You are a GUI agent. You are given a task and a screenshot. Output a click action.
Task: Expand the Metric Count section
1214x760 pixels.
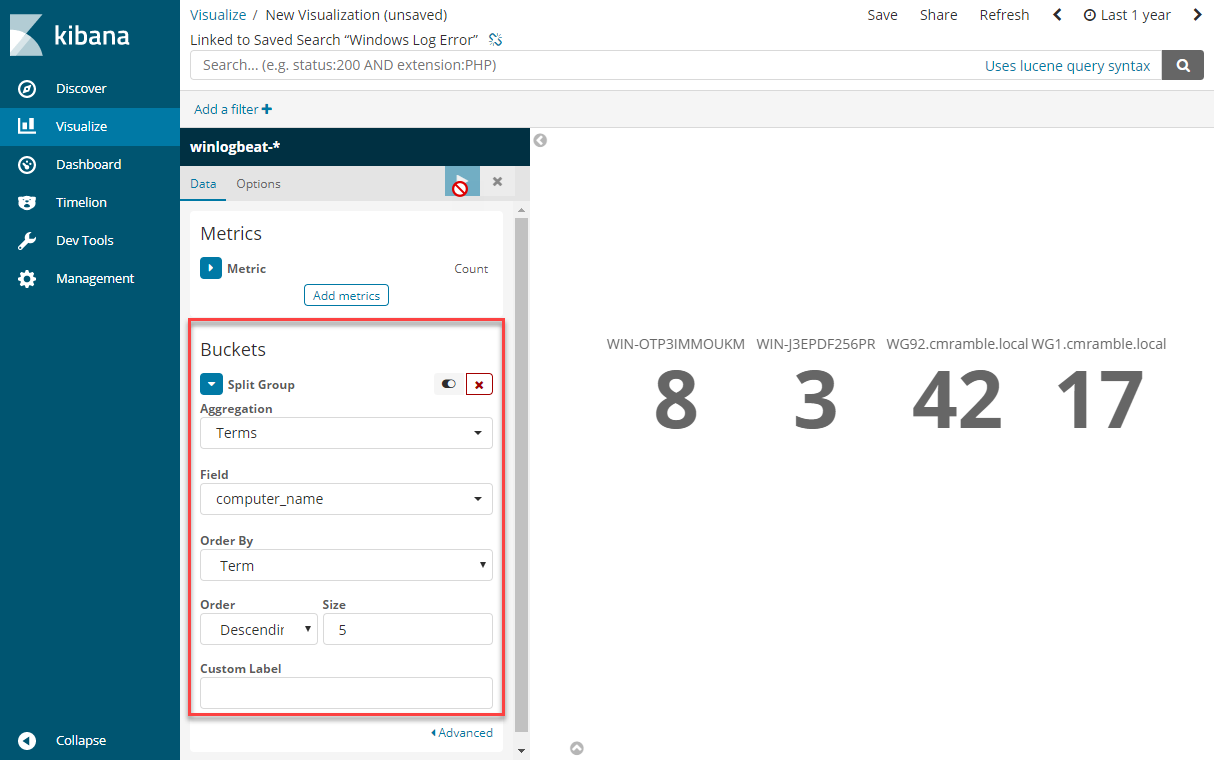pyautogui.click(x=211, y=268)
